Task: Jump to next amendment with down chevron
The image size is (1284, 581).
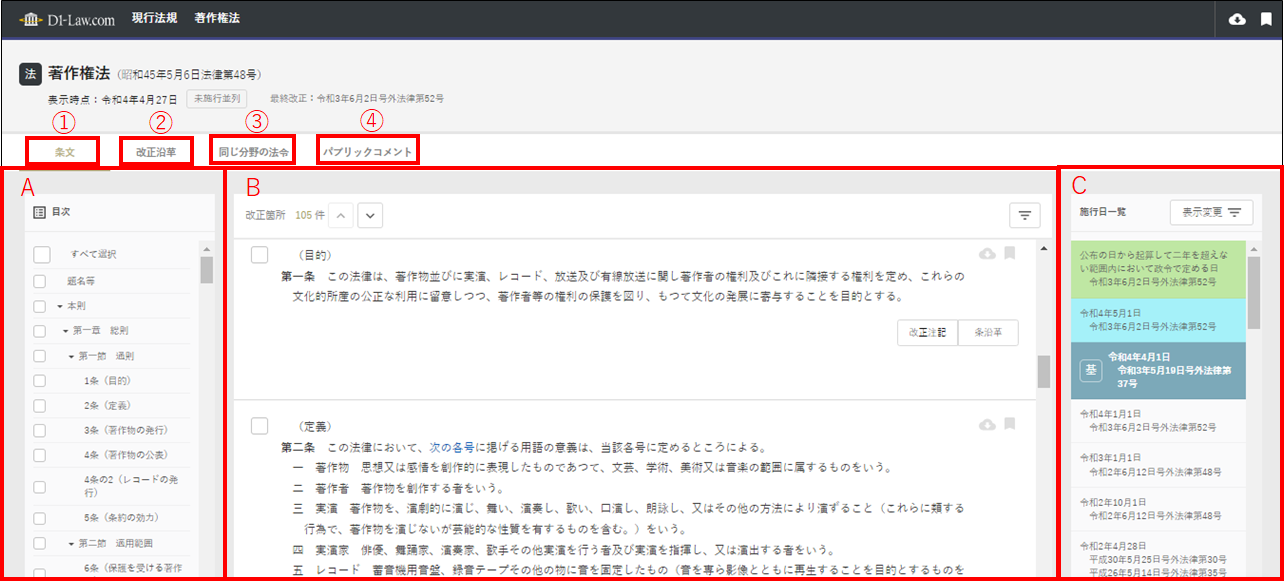Action: coord(369,215)
